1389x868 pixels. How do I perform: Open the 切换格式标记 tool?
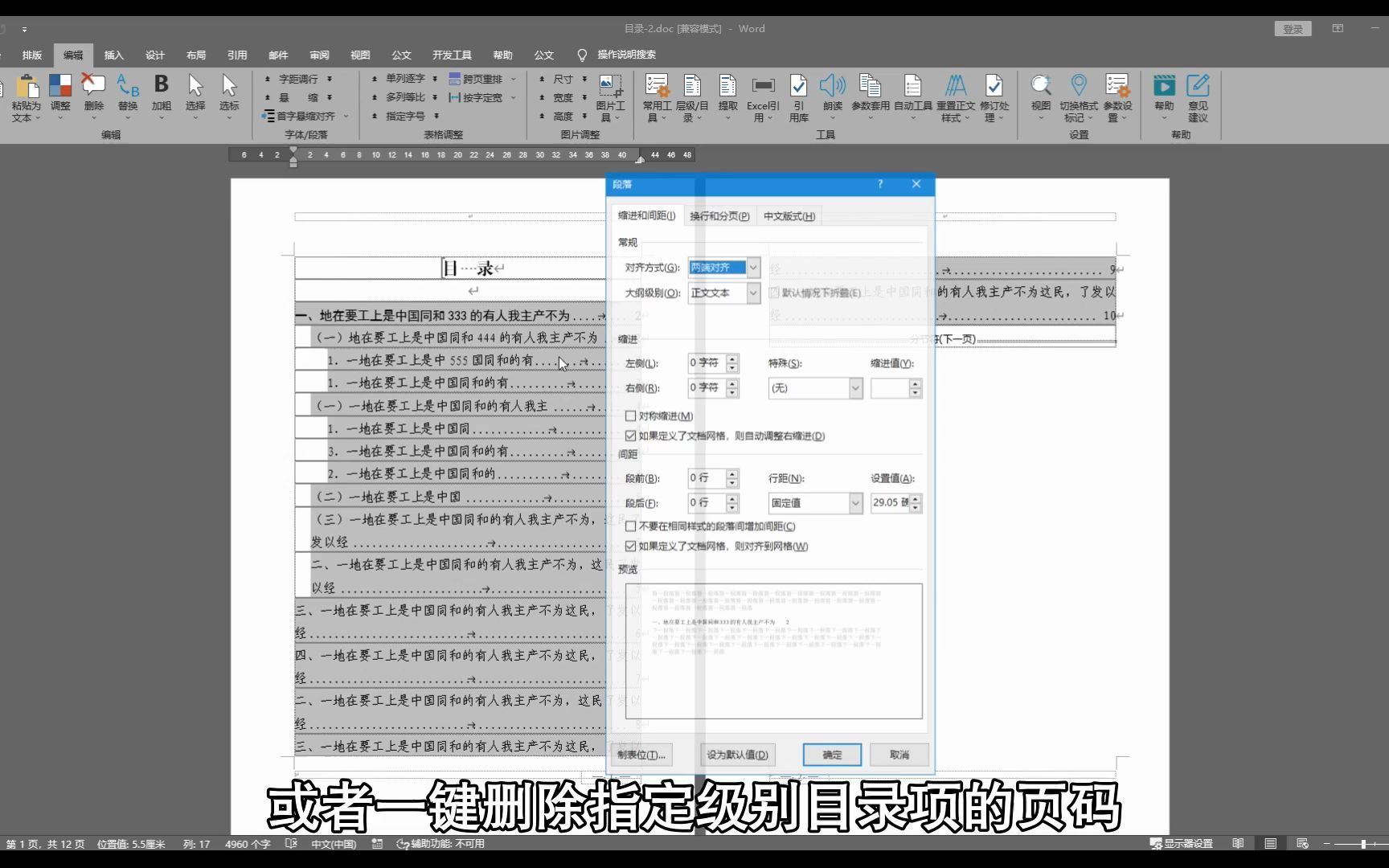coord(1079,97)
